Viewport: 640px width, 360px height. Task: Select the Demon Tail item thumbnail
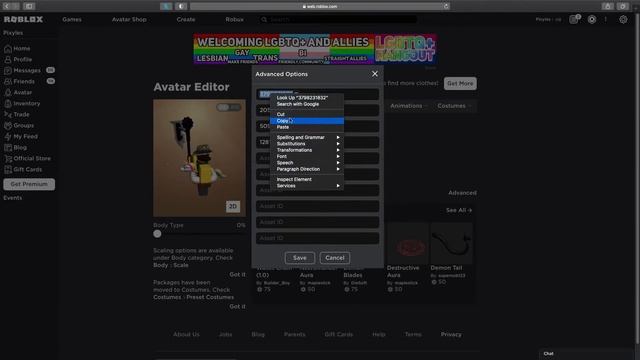coord(451,243)
